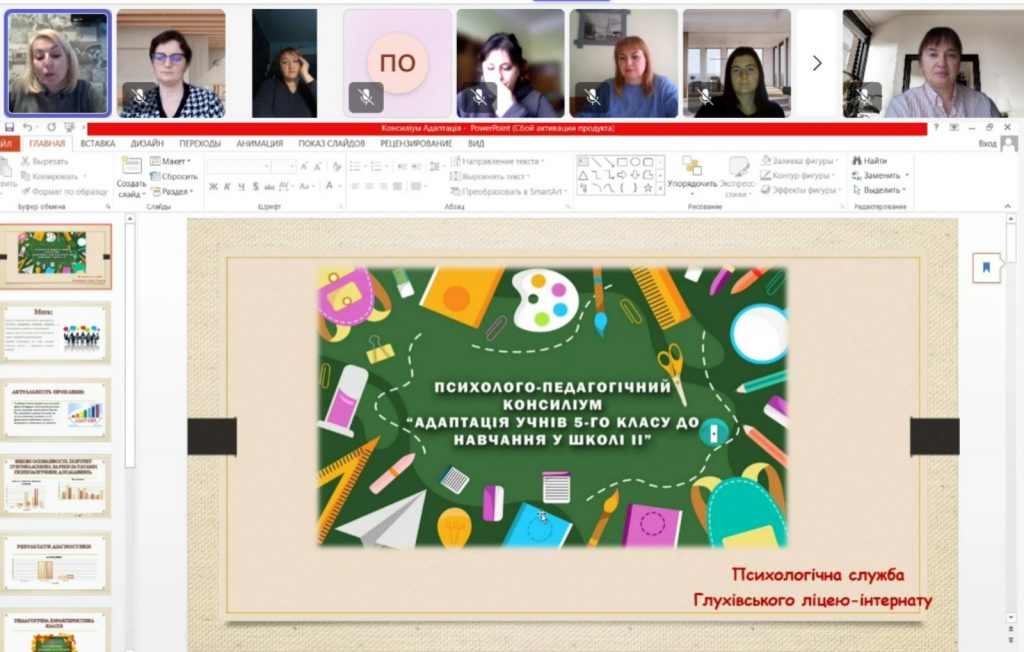Justify text in paragraph group
The height and width of the screenshot is (652, 1024).
pyautogui.click(x=397, y=187)
